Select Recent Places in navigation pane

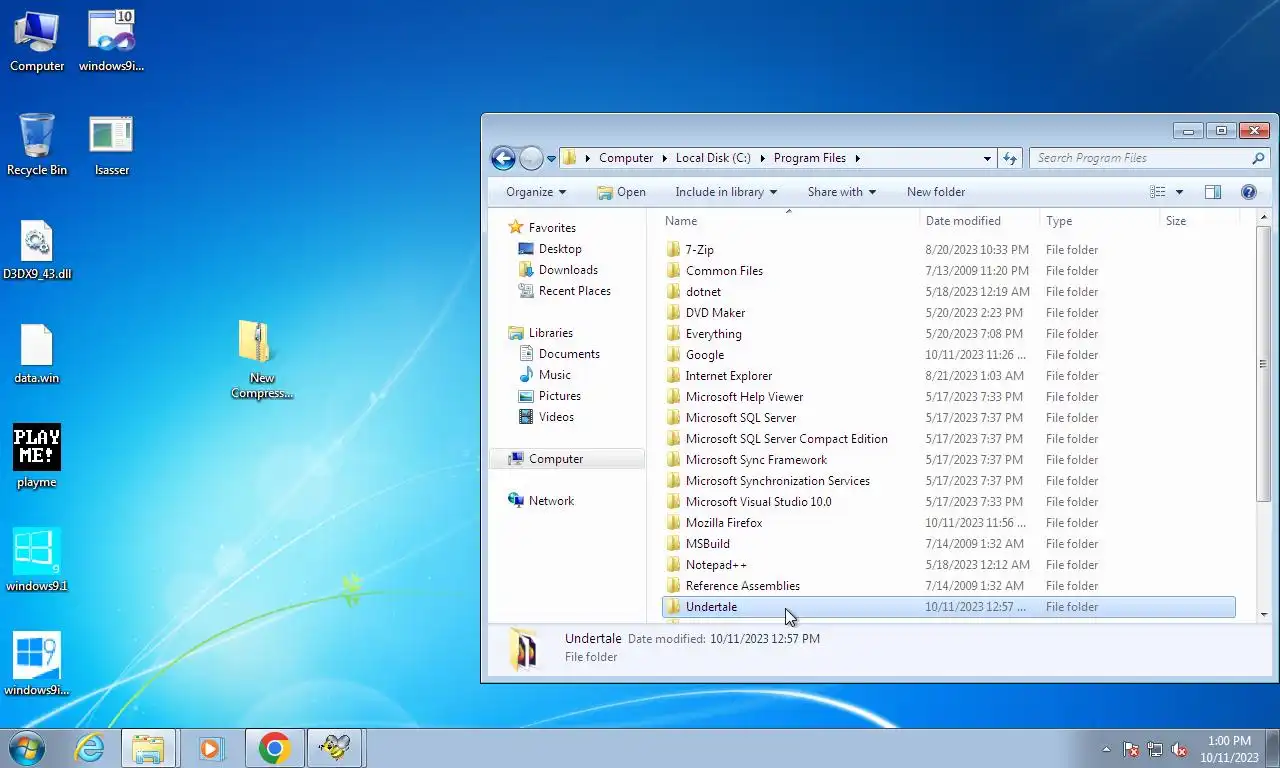[x=574, y=291]
